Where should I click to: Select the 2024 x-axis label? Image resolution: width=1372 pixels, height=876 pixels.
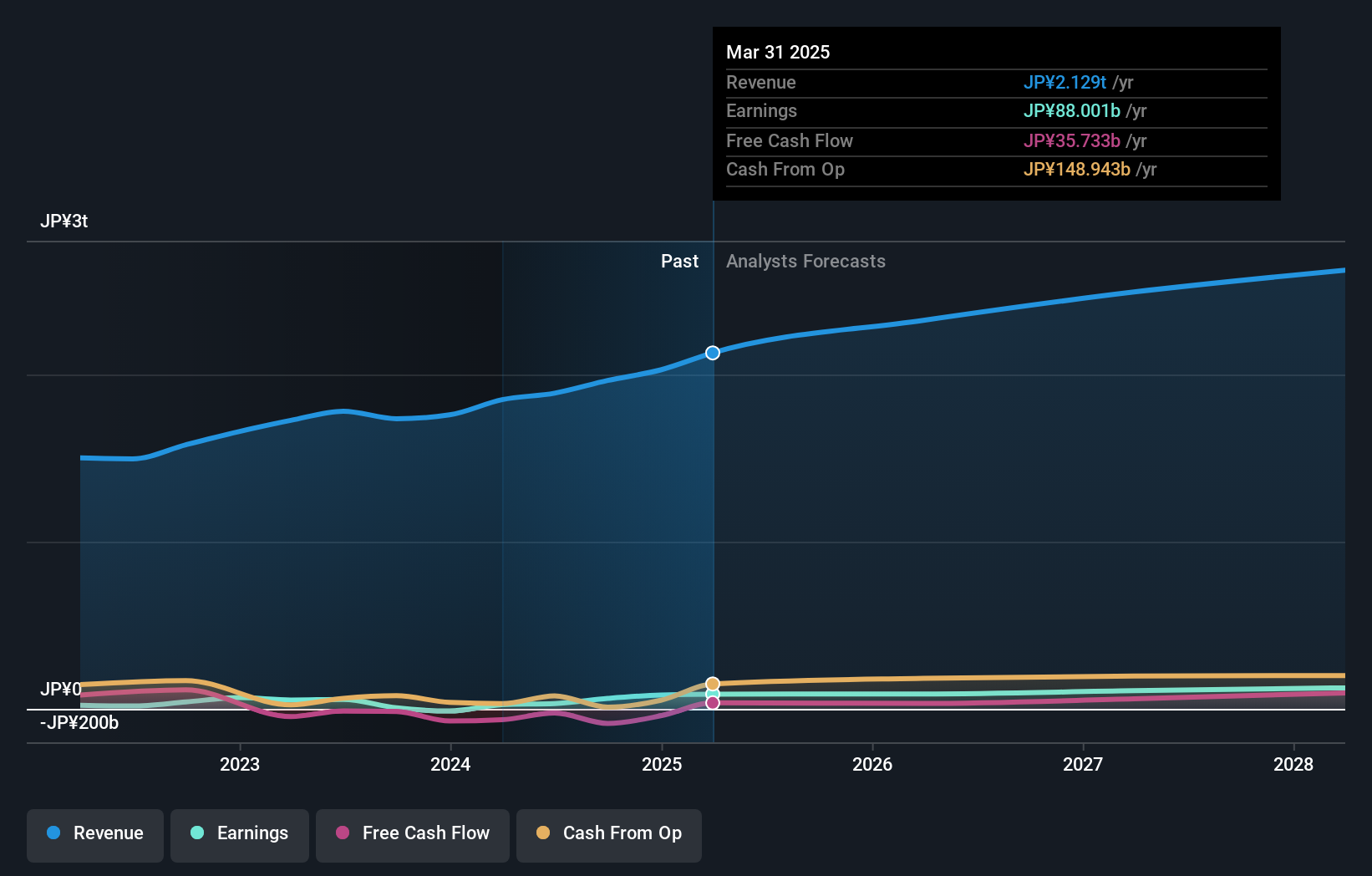450,764
